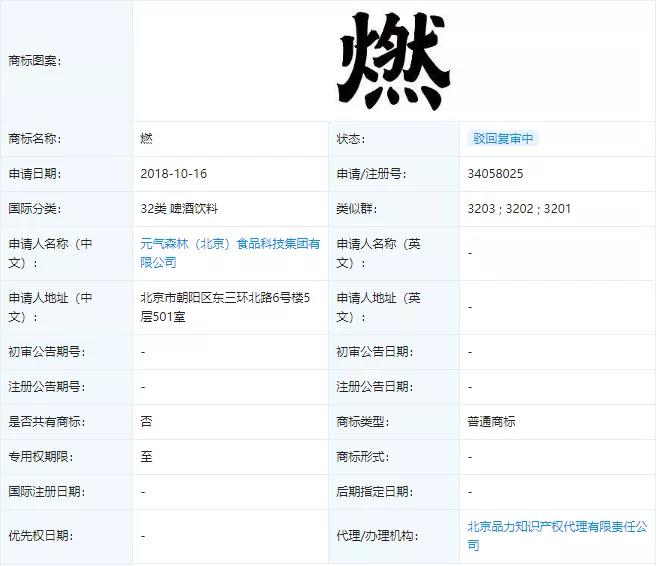Click the 商标形式 label
The image size is (656, 566).
[x=363, y=456]
